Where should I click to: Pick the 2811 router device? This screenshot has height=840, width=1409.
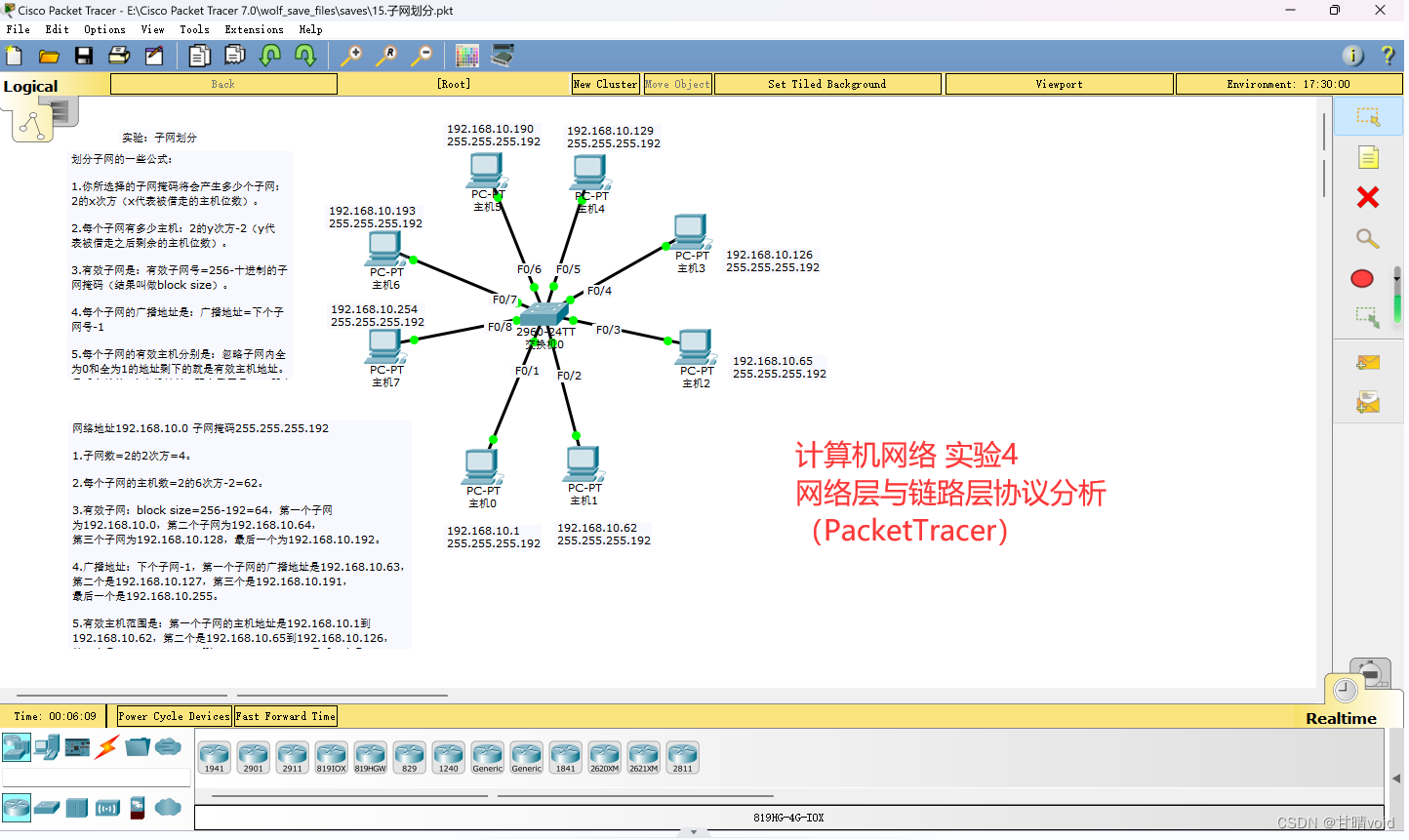click(x=682, y=758)
